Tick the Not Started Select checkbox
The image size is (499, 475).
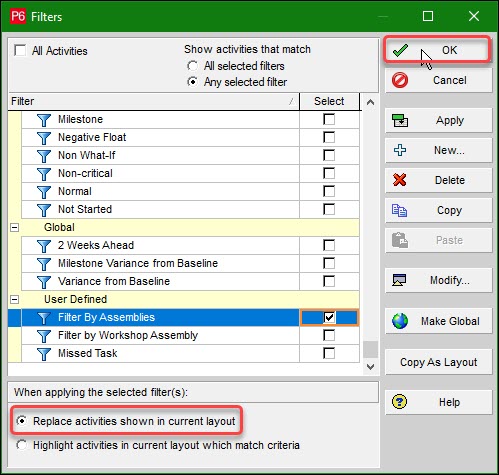[329, 209]
